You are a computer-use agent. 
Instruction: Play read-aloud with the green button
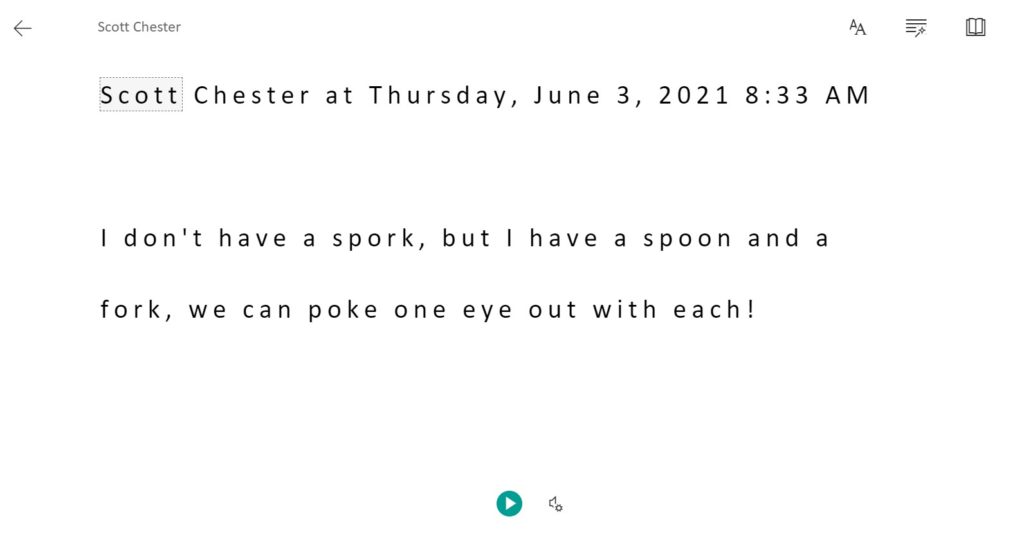tap(509, 504)
